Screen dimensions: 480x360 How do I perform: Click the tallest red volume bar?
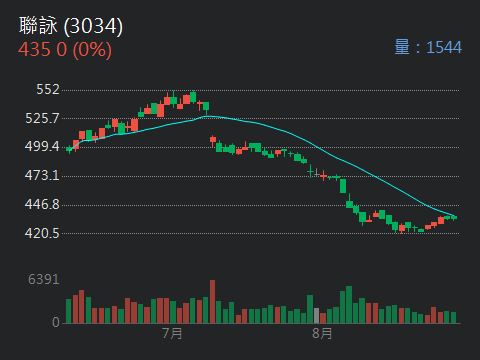(x=212, y=302)
